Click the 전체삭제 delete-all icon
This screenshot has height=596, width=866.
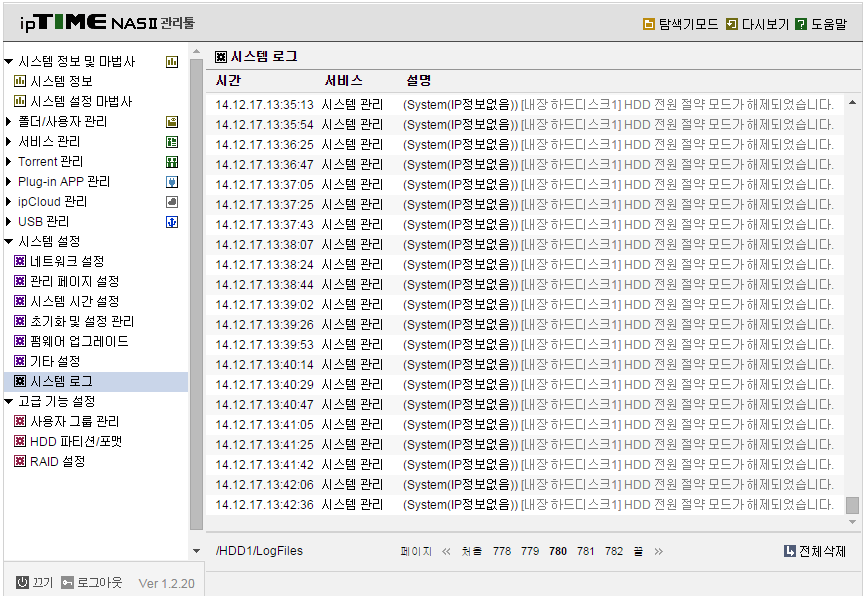point(790,551)
